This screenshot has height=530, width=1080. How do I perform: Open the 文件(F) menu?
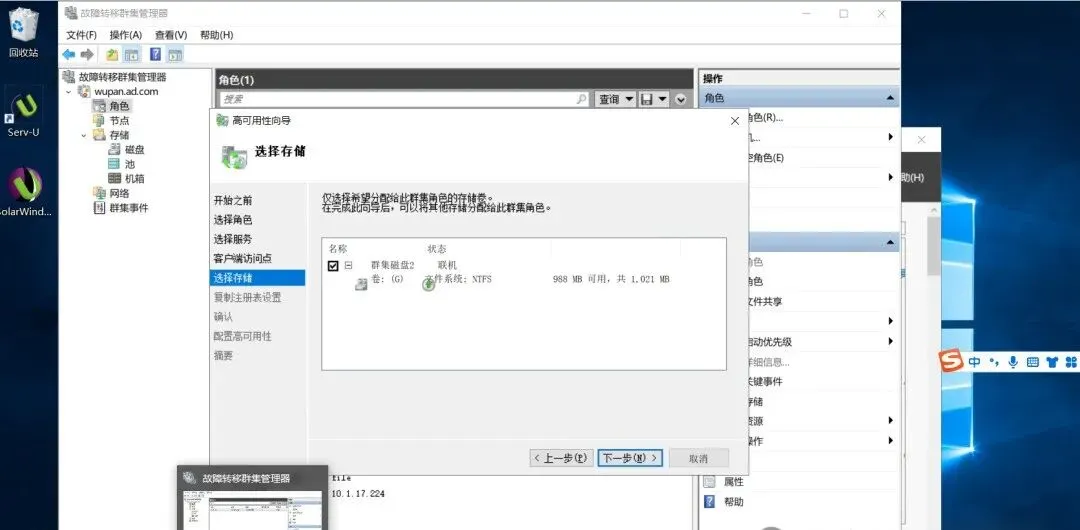click(x=81, y=34)
